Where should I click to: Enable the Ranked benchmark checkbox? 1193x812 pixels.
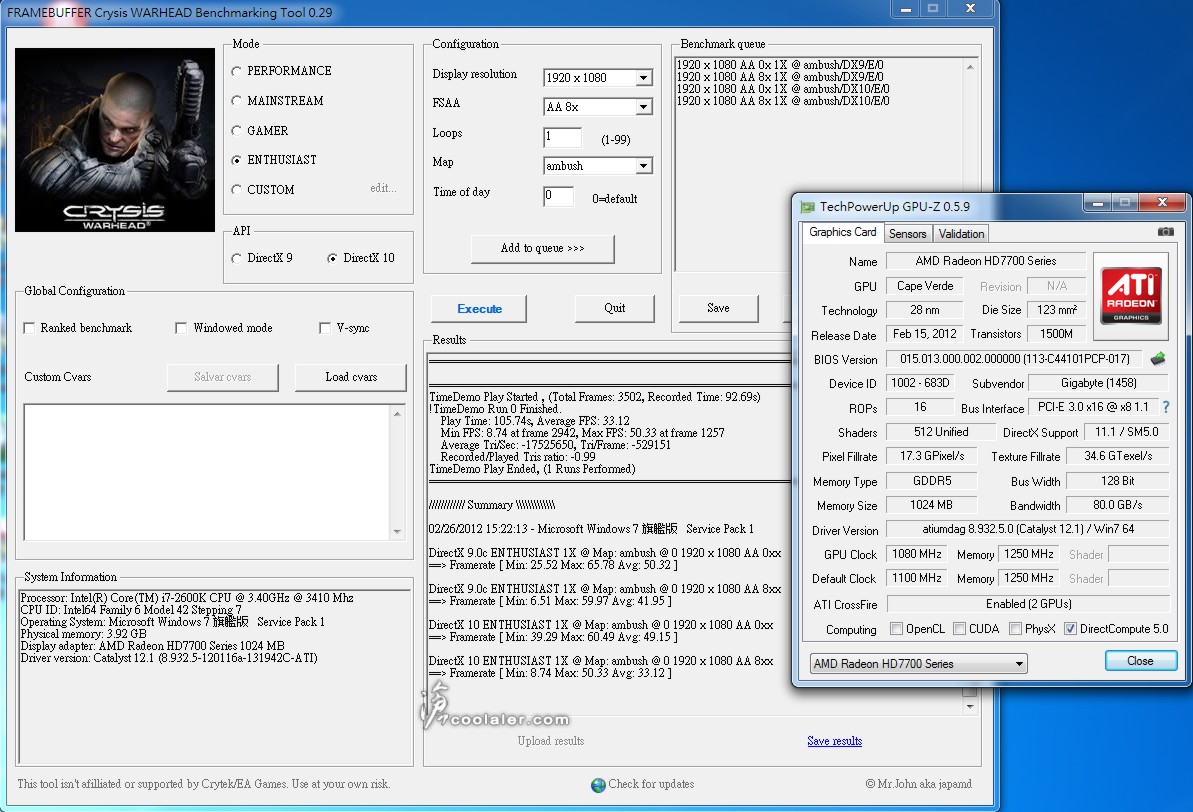(x=29, y=328)
